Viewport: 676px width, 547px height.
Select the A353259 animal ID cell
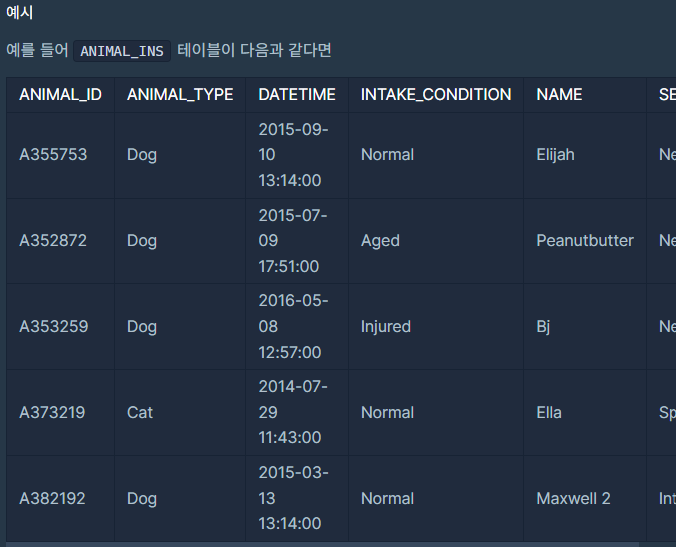(x=60, y=327)
